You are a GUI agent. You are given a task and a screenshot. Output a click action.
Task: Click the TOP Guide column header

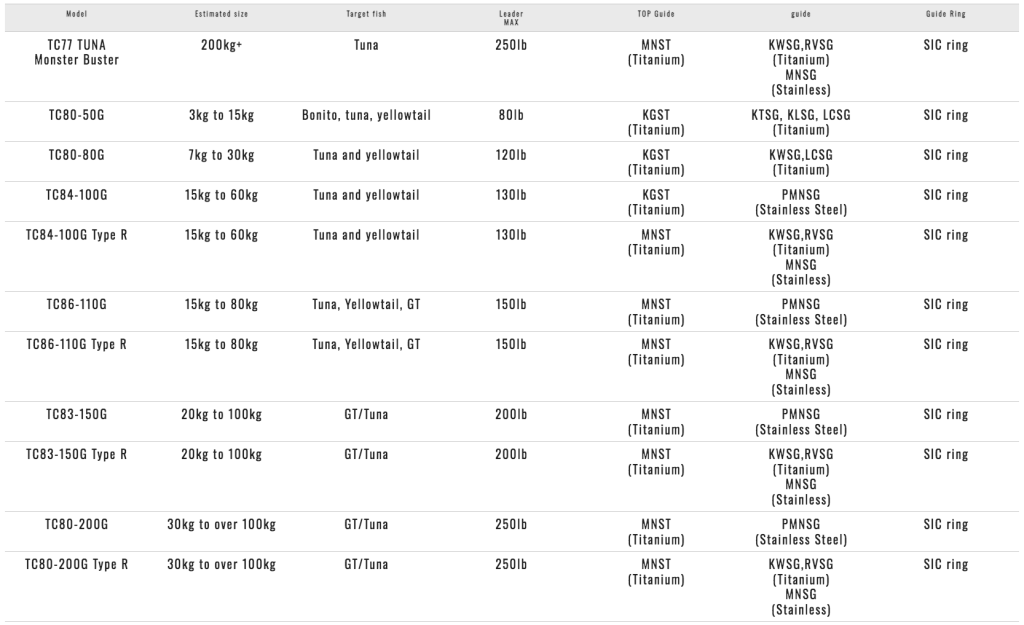656,15
